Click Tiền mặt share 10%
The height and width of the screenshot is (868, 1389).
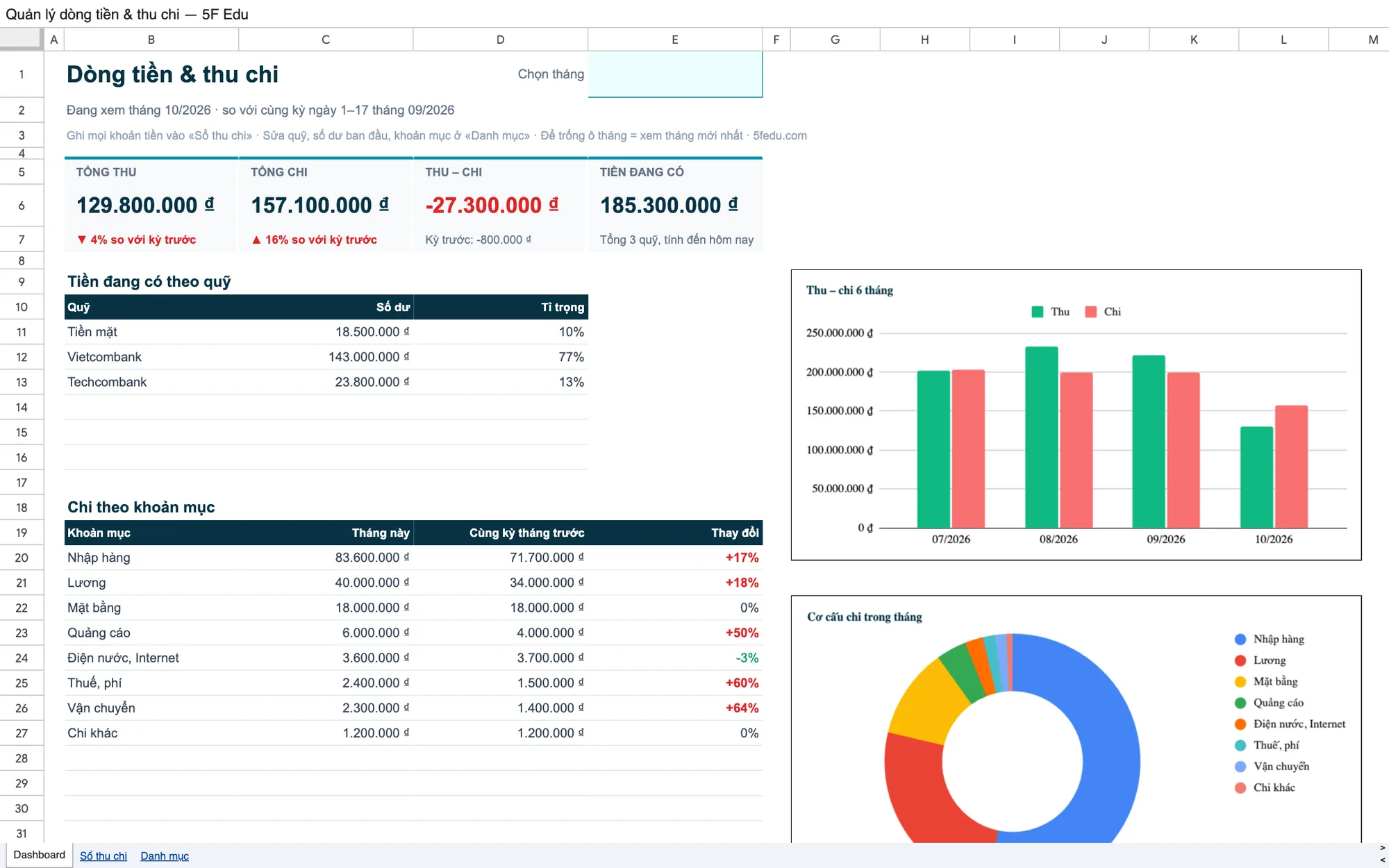[572, 332]
